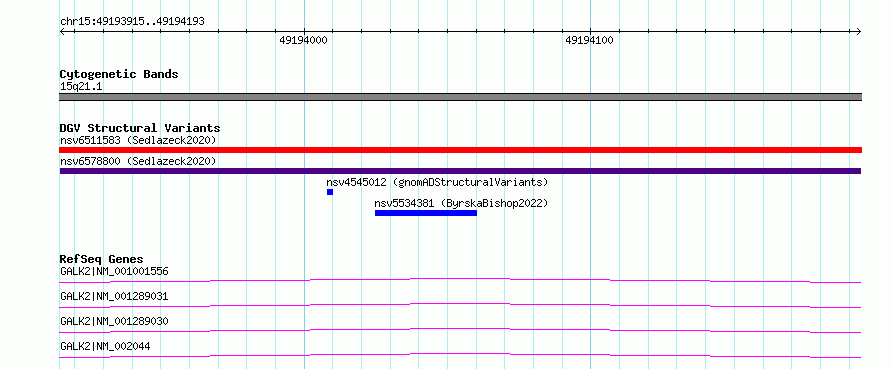The width and height of the screenshot is (890, 369).
Task: Click the magenta GALK2 NM_001289031 intron line
Action: point(460,305)
